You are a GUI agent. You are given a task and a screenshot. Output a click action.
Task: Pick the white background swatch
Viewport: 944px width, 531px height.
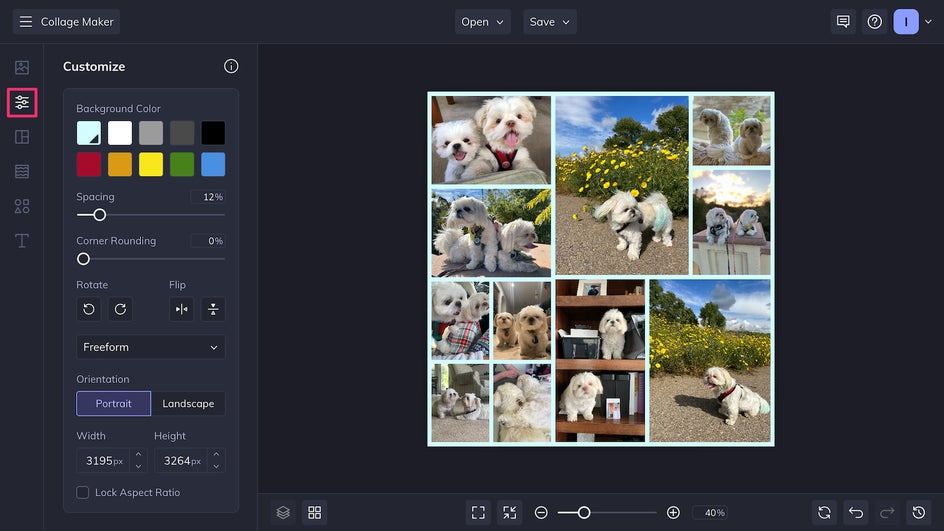(x=120, y=133)
